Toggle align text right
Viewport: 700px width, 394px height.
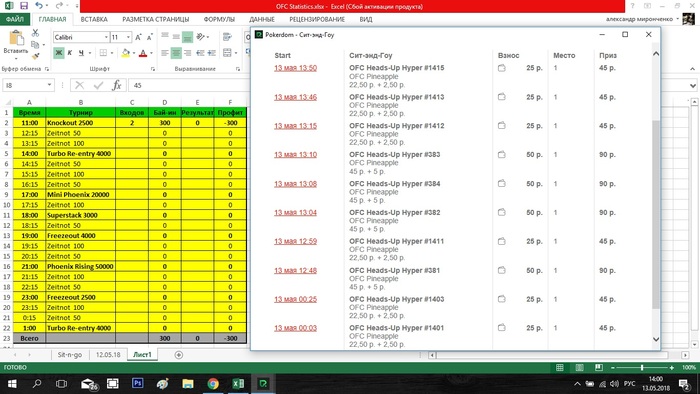[187, 53]
